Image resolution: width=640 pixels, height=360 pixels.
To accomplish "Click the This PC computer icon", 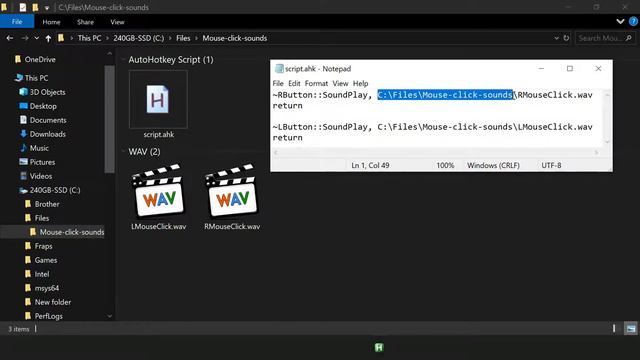I will click(18, 78).
